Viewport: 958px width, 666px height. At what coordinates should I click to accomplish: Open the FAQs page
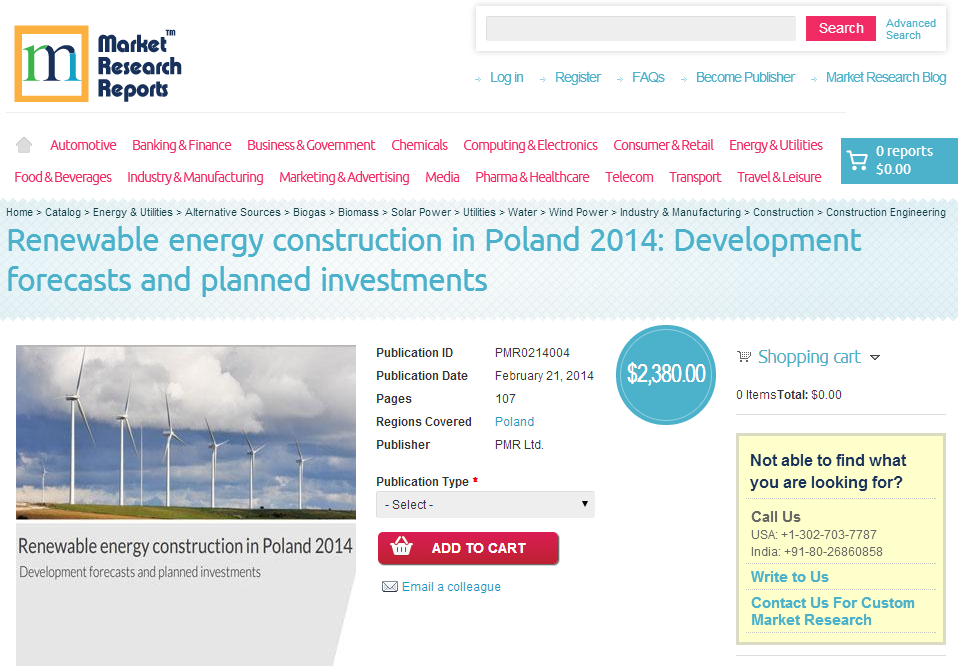[648, 78]
